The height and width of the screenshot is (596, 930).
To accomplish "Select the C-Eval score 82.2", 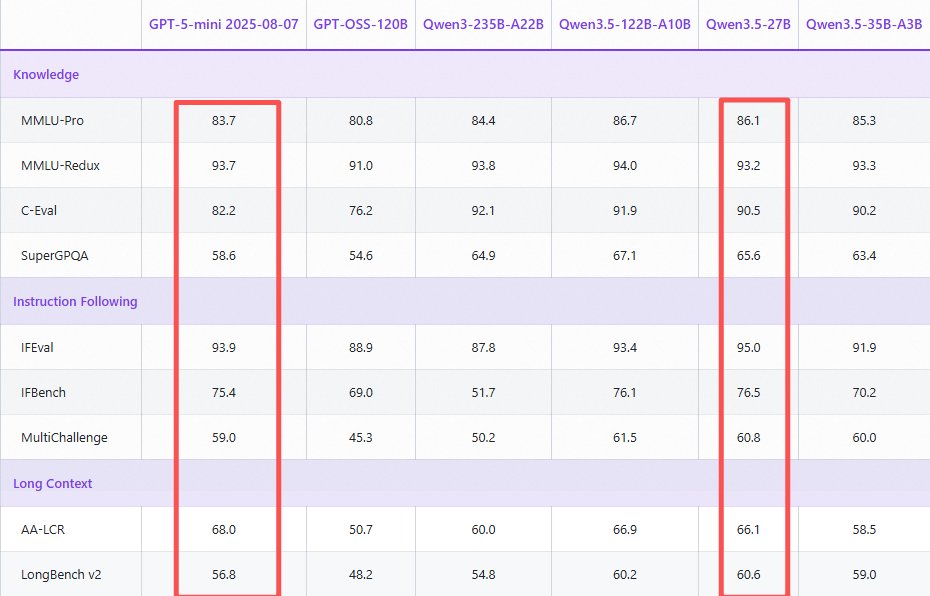I will click(224, 211).
